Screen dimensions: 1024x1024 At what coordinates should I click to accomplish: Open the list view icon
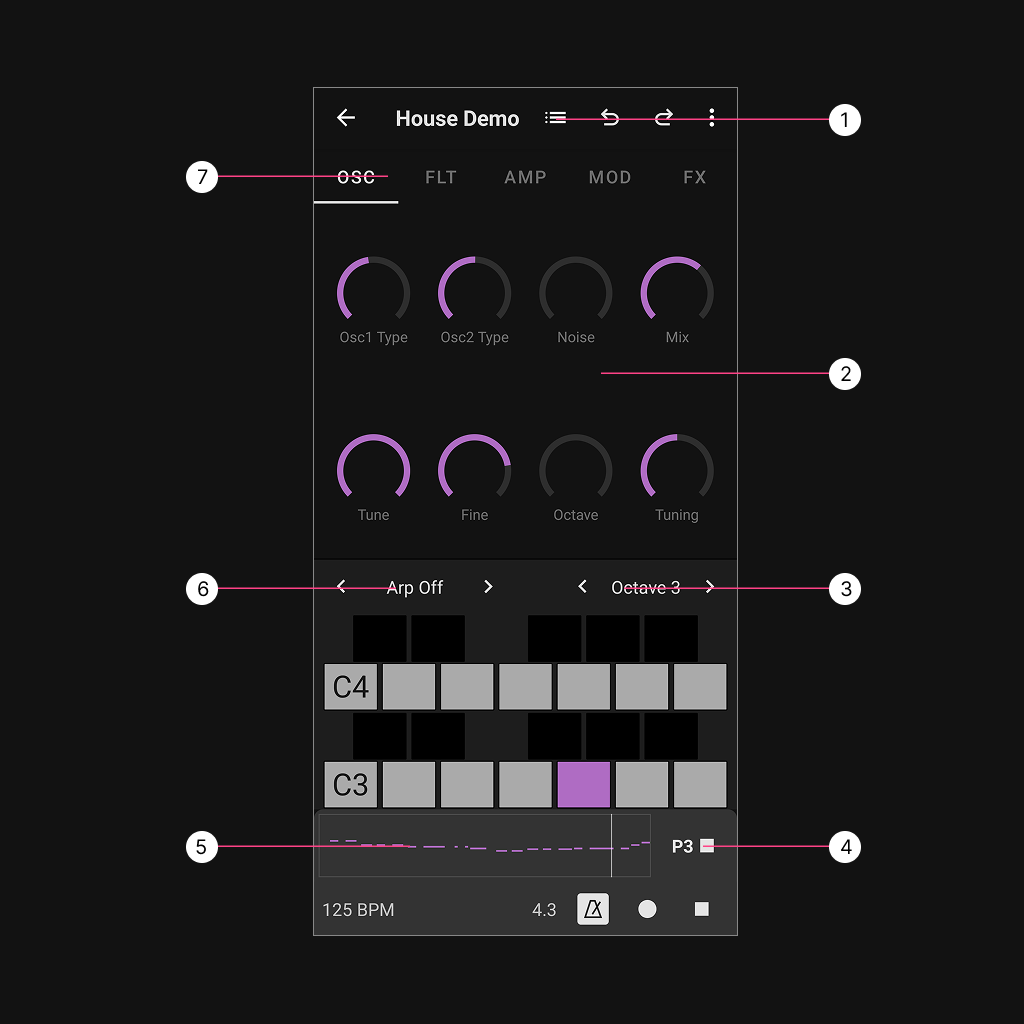555,118
